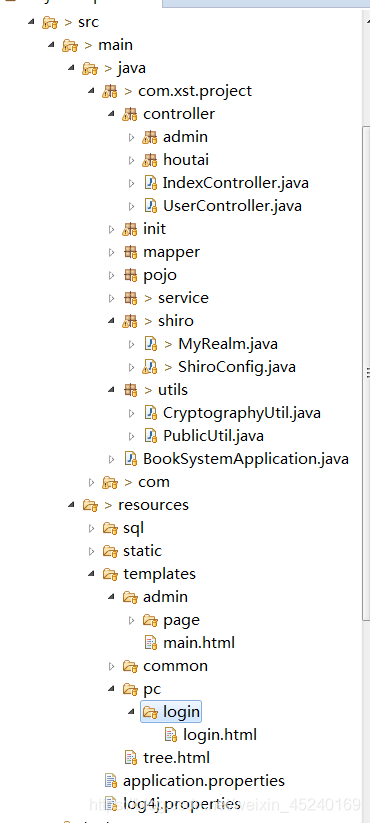This screenshot has width=370, height=823.
Task: Click the login.html file icon
Action: click(x=171, y=735)
